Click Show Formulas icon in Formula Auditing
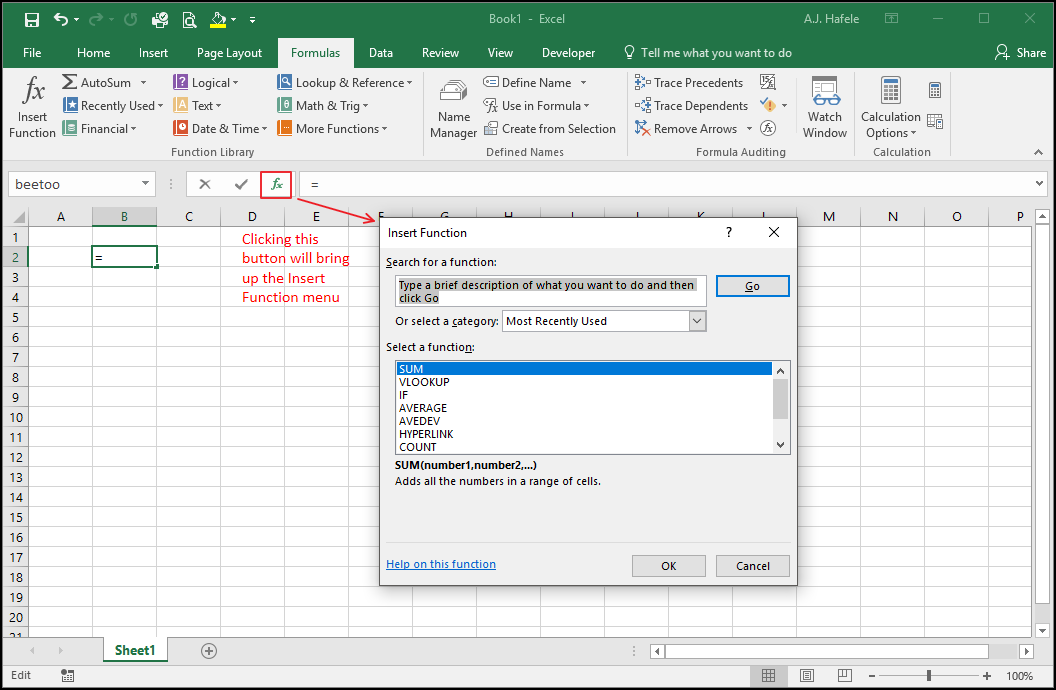The width and height of the screenshot is (1056, 690). point(768,82)
